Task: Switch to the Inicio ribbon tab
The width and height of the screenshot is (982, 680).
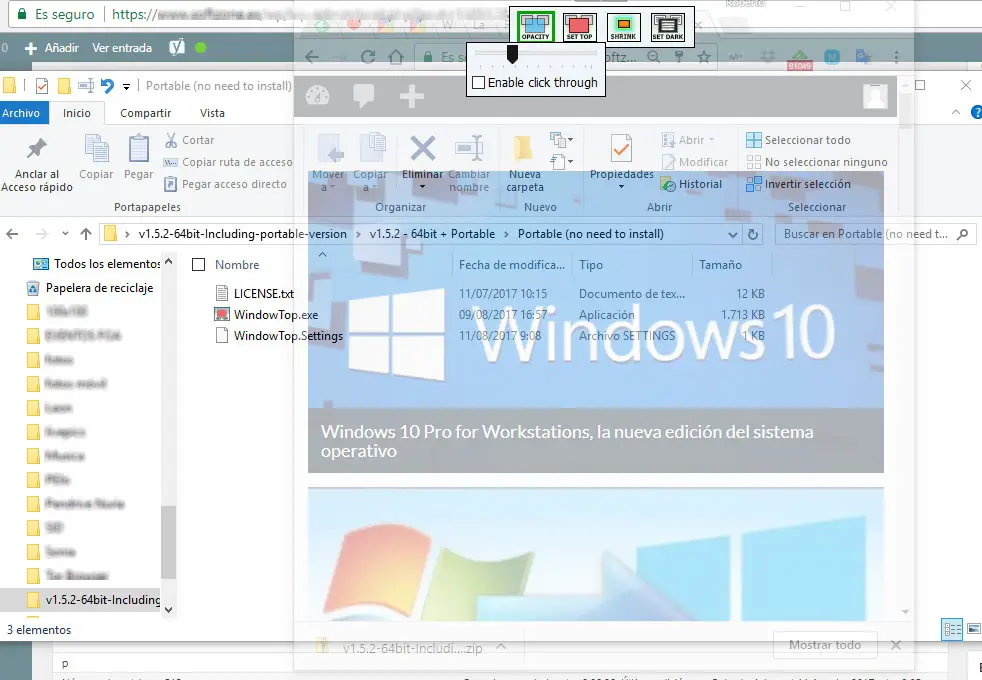Action: [76, 113]
